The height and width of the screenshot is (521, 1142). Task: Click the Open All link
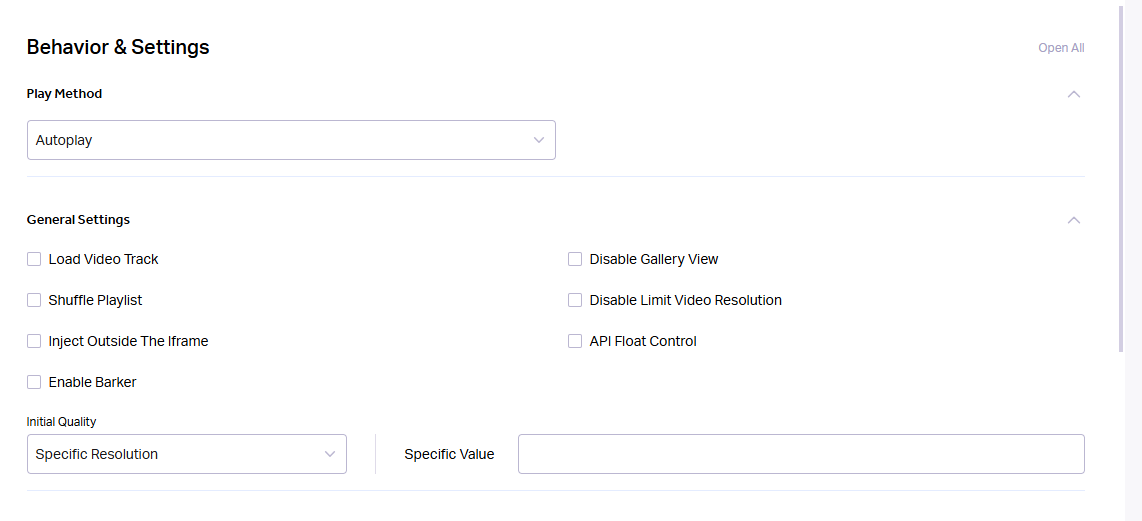(x=1061, y=48)
